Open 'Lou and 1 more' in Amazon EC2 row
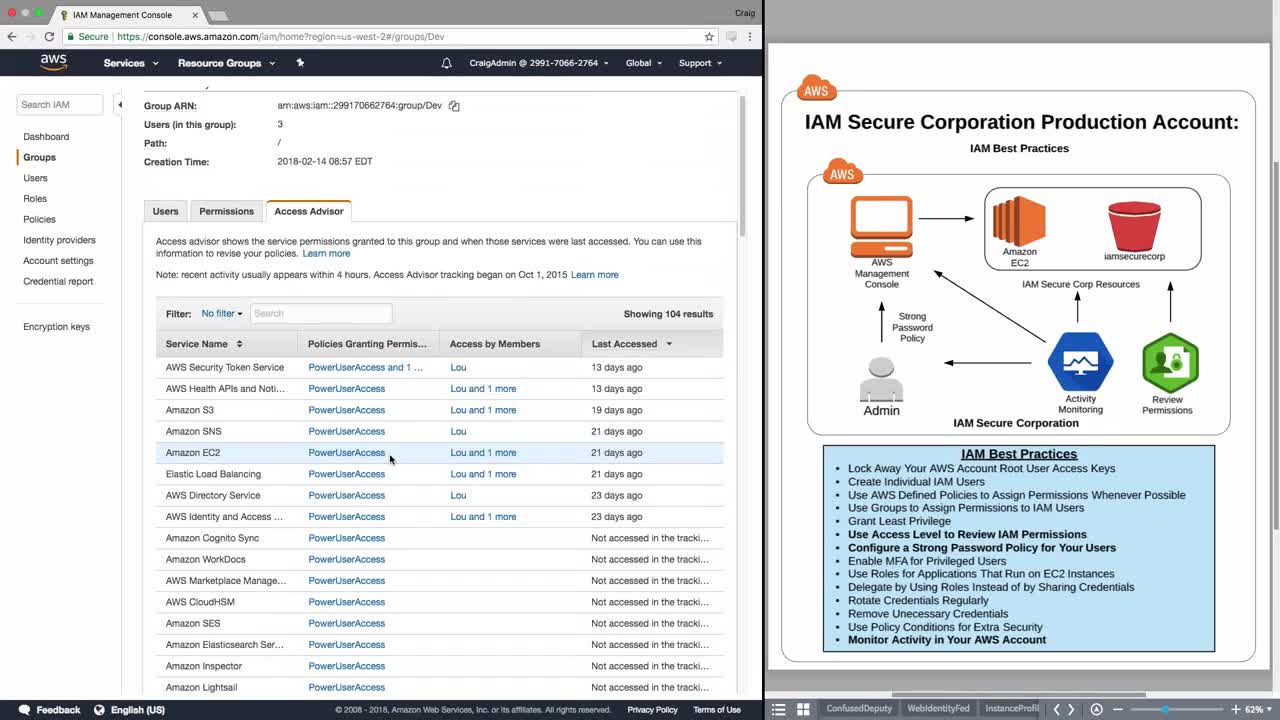1280x720 pixels. point(483,453)
